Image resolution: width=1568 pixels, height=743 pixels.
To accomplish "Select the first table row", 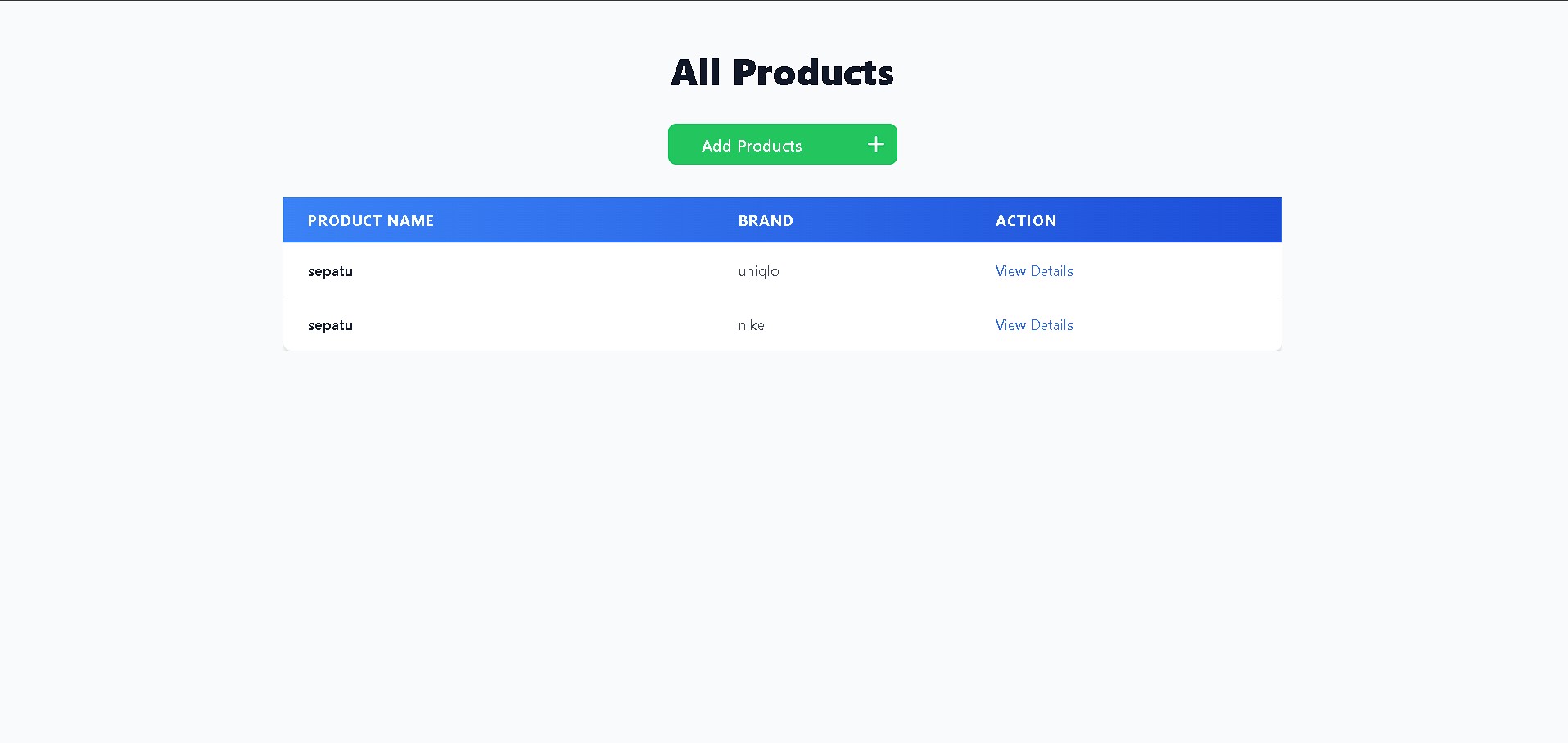I will click(x=573, y=270).
